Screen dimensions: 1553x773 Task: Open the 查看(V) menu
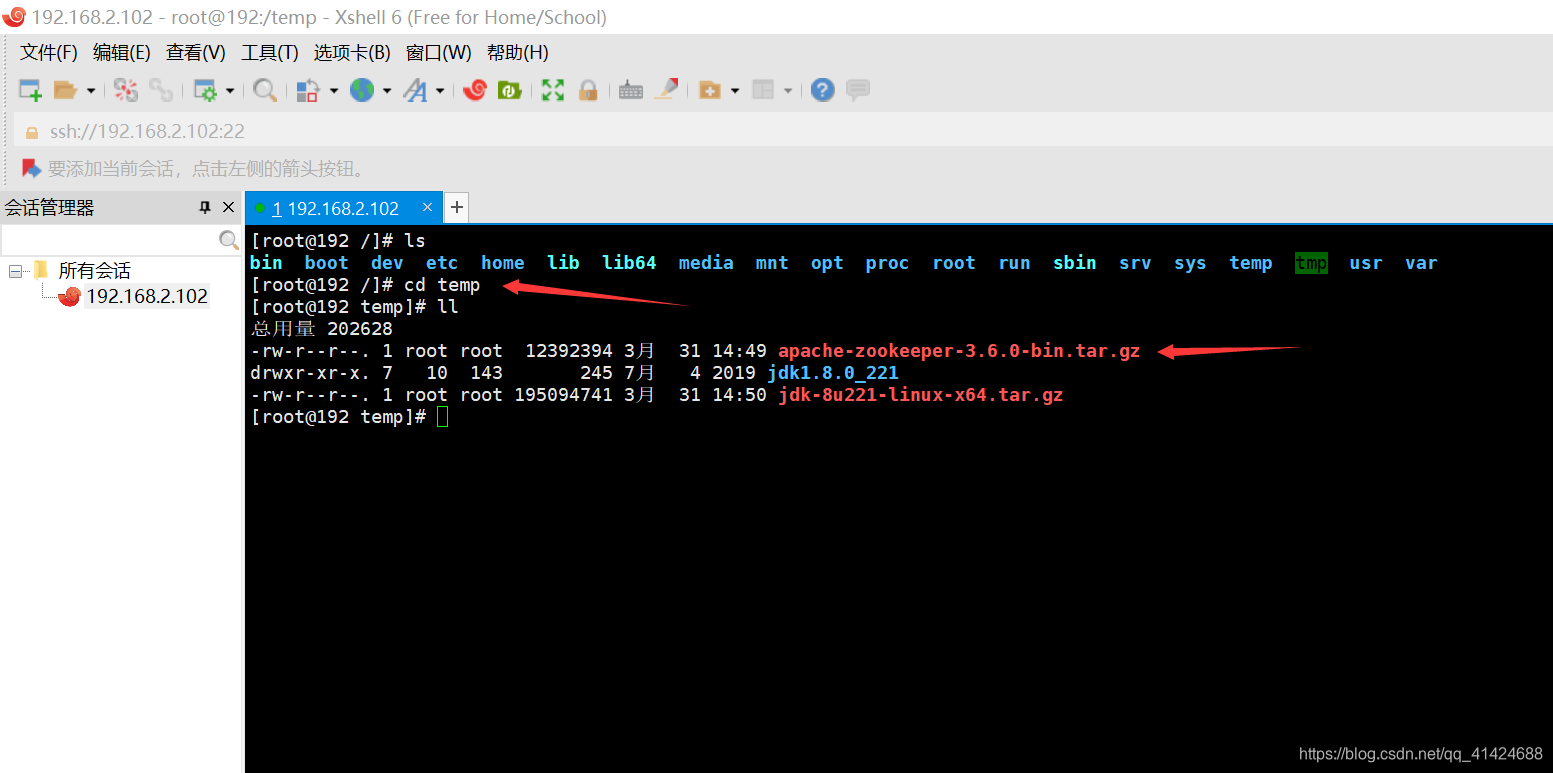point(196,53)
